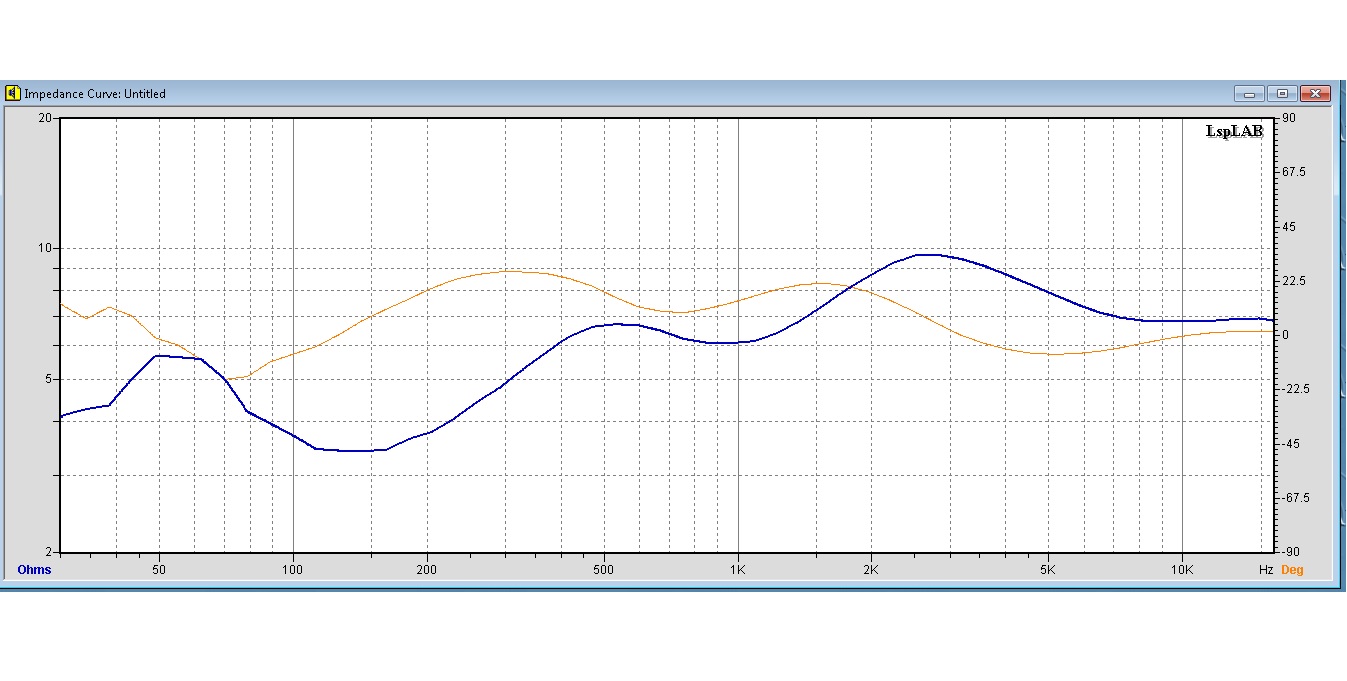
Task: Click the blue 'Ohms' axis label
Action: click(34, 570)
